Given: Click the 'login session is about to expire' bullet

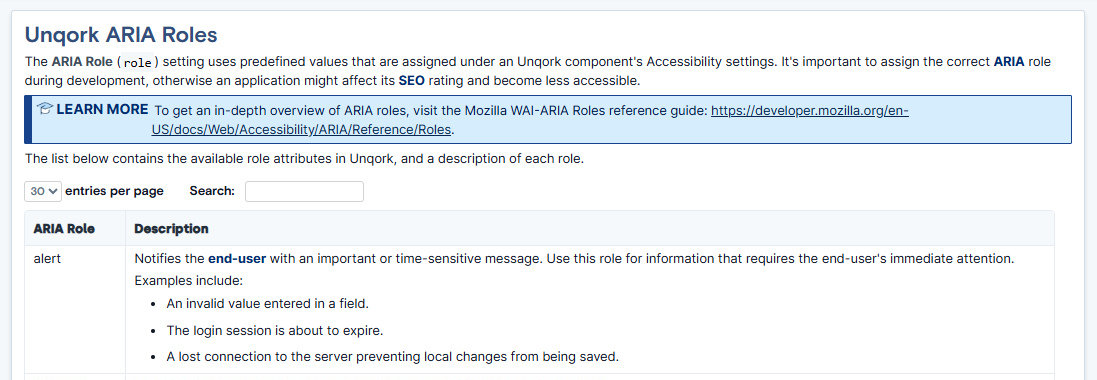Looking at the screenshot, I should click(275, 330).
